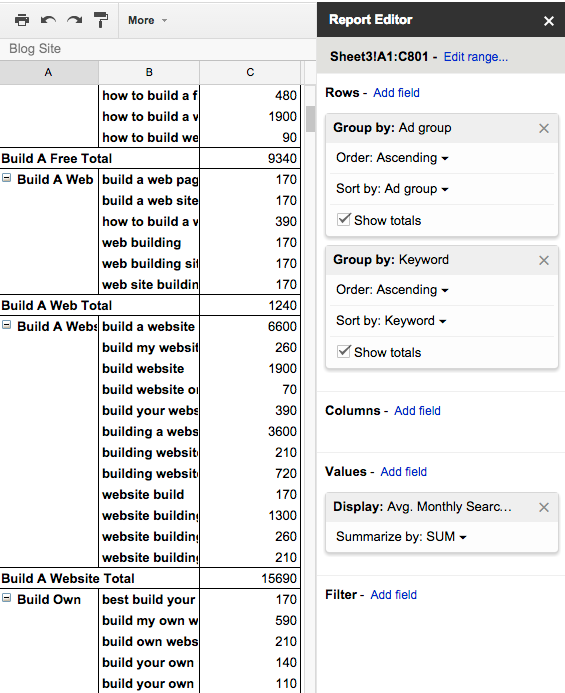Screen dimensions: 565x693
Task: Click the cell with value 6600
Action: pyautogui.click(x=250, y=327)
